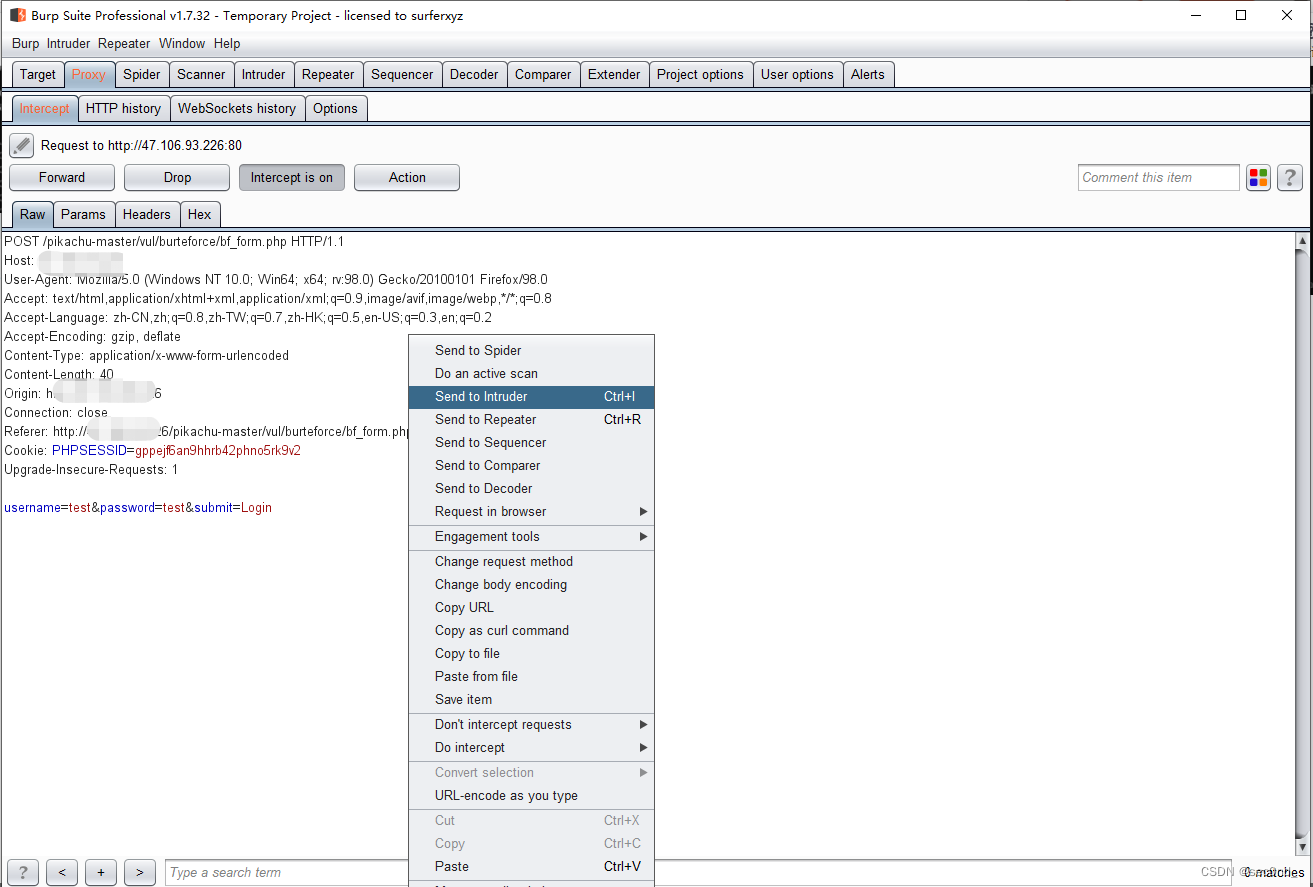Go to next search match with > button
The height and width of the screenshot is (887, 1313).
[x=140, y=872]
